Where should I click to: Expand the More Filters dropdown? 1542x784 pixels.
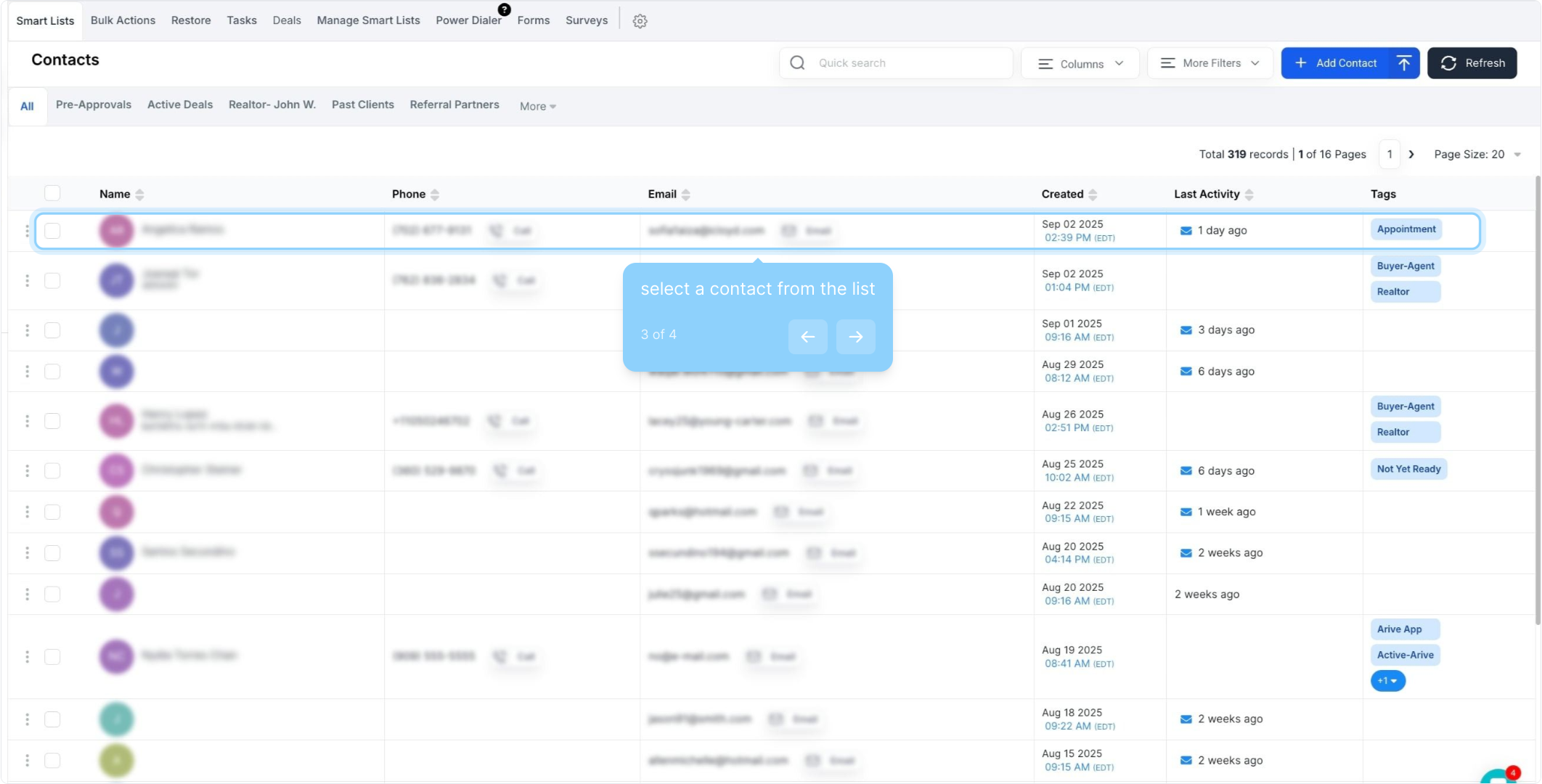point(1210,63)
